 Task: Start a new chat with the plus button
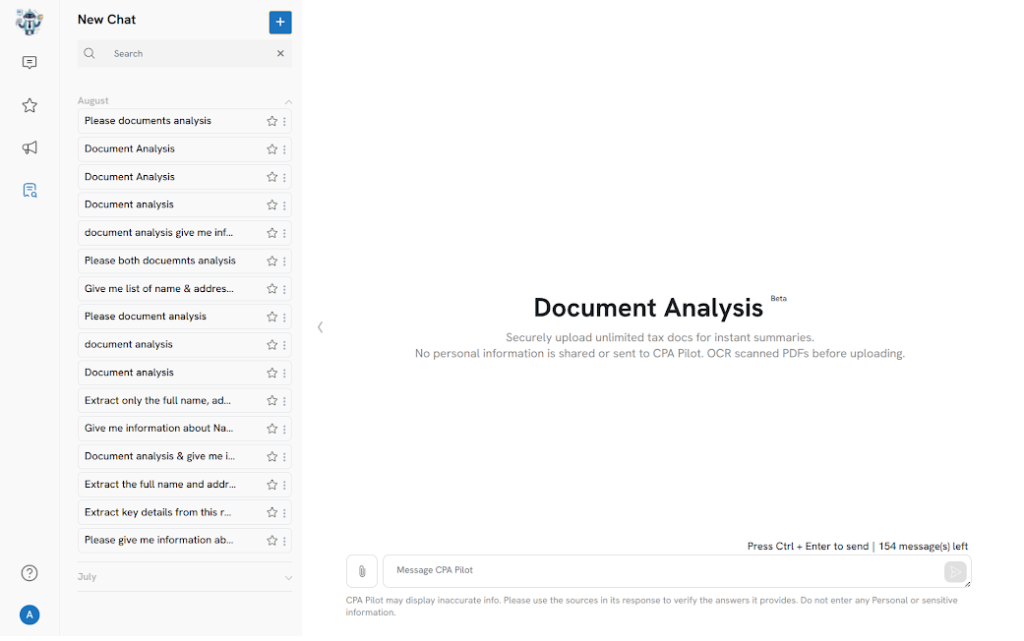pyautogui.click(x=280, y=21)
